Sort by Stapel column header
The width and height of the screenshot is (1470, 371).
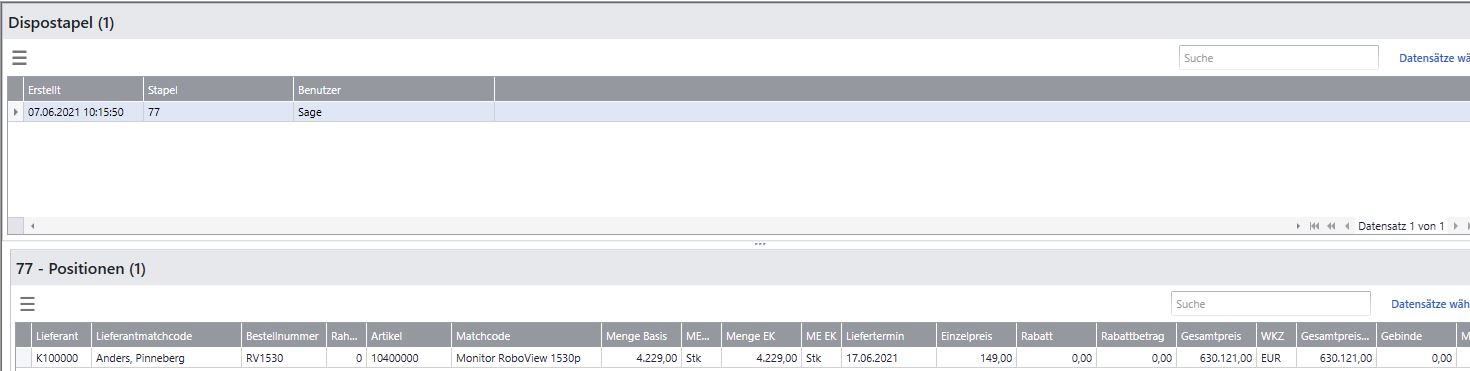point(218,90)
